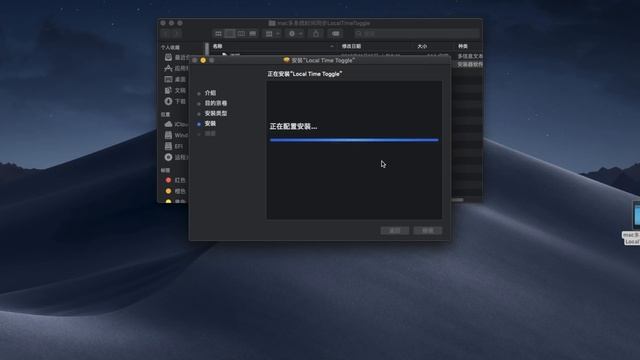Select the orange tag in sidebar
Image resolution: width=640 pixels, height=360 pixels.
pyautogui.click(x=175, y=191)
